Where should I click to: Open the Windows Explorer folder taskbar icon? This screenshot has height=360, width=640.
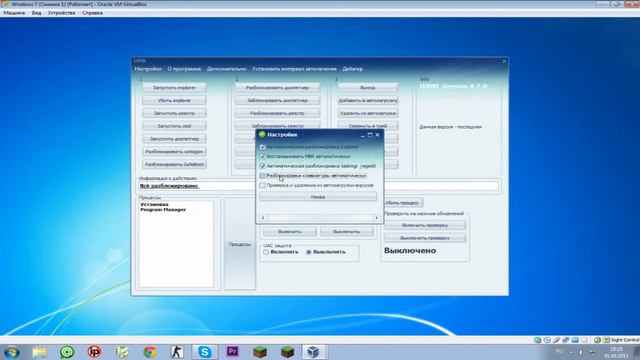tap(40, 352)
